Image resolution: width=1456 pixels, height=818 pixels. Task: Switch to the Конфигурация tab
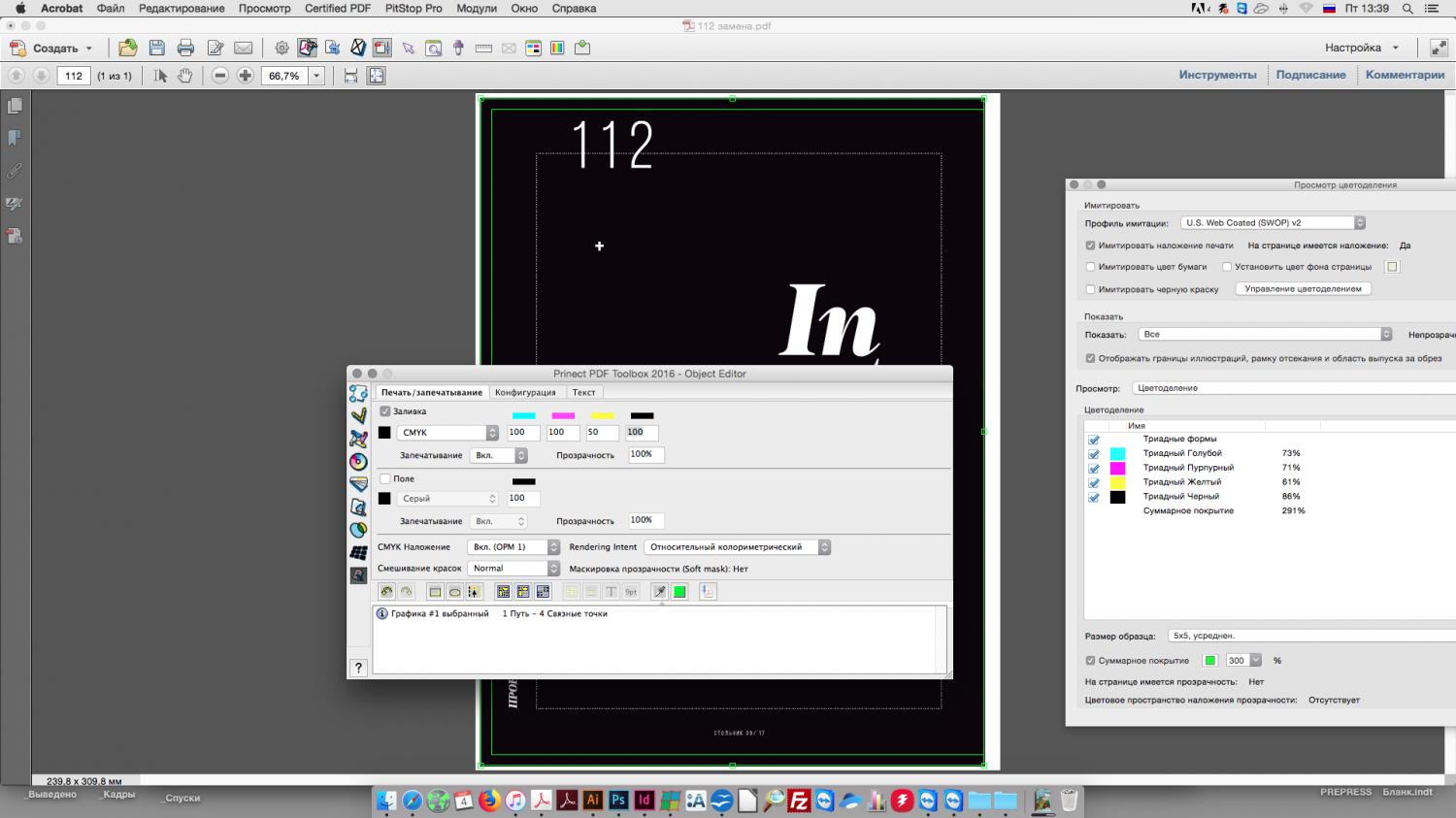pos(525,392)
